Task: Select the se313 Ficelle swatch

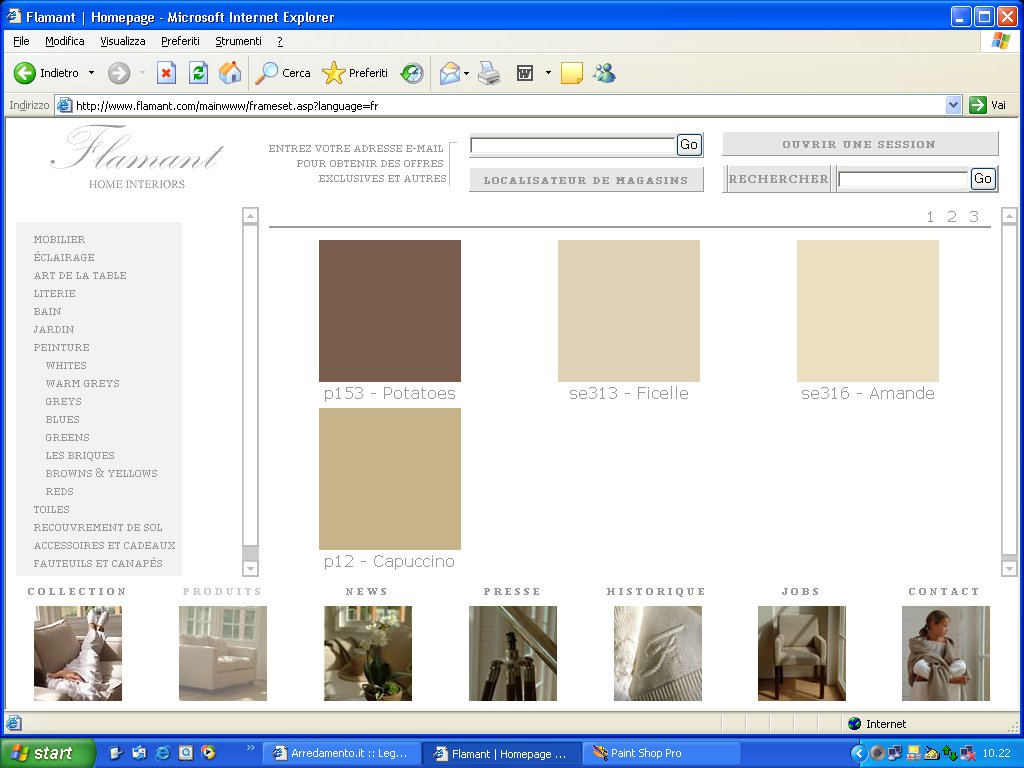Action: [x=629, y=311]
